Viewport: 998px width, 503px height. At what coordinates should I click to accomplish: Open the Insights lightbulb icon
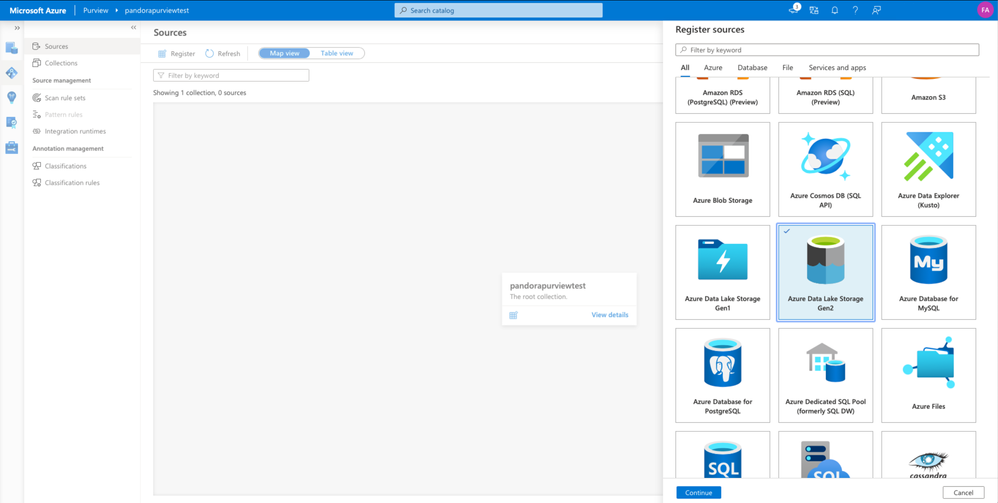(11, 97)
